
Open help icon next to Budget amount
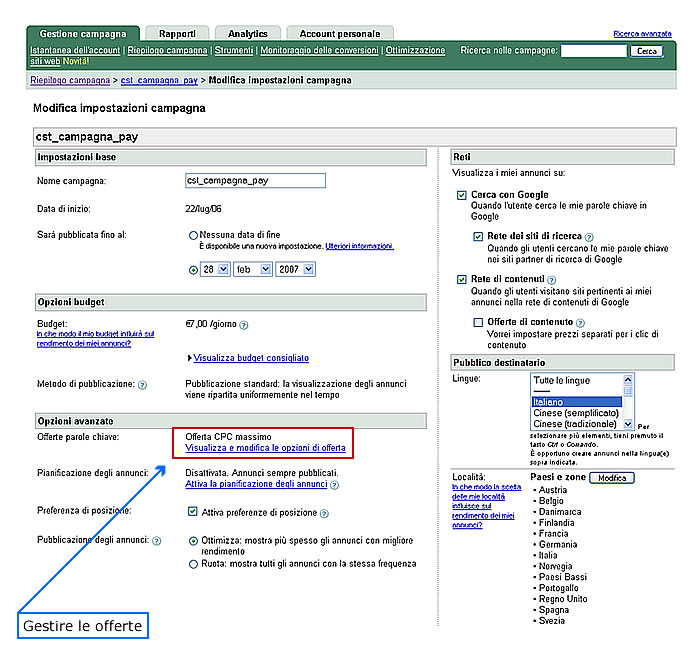pyautogui.click(x=244, y=325)
